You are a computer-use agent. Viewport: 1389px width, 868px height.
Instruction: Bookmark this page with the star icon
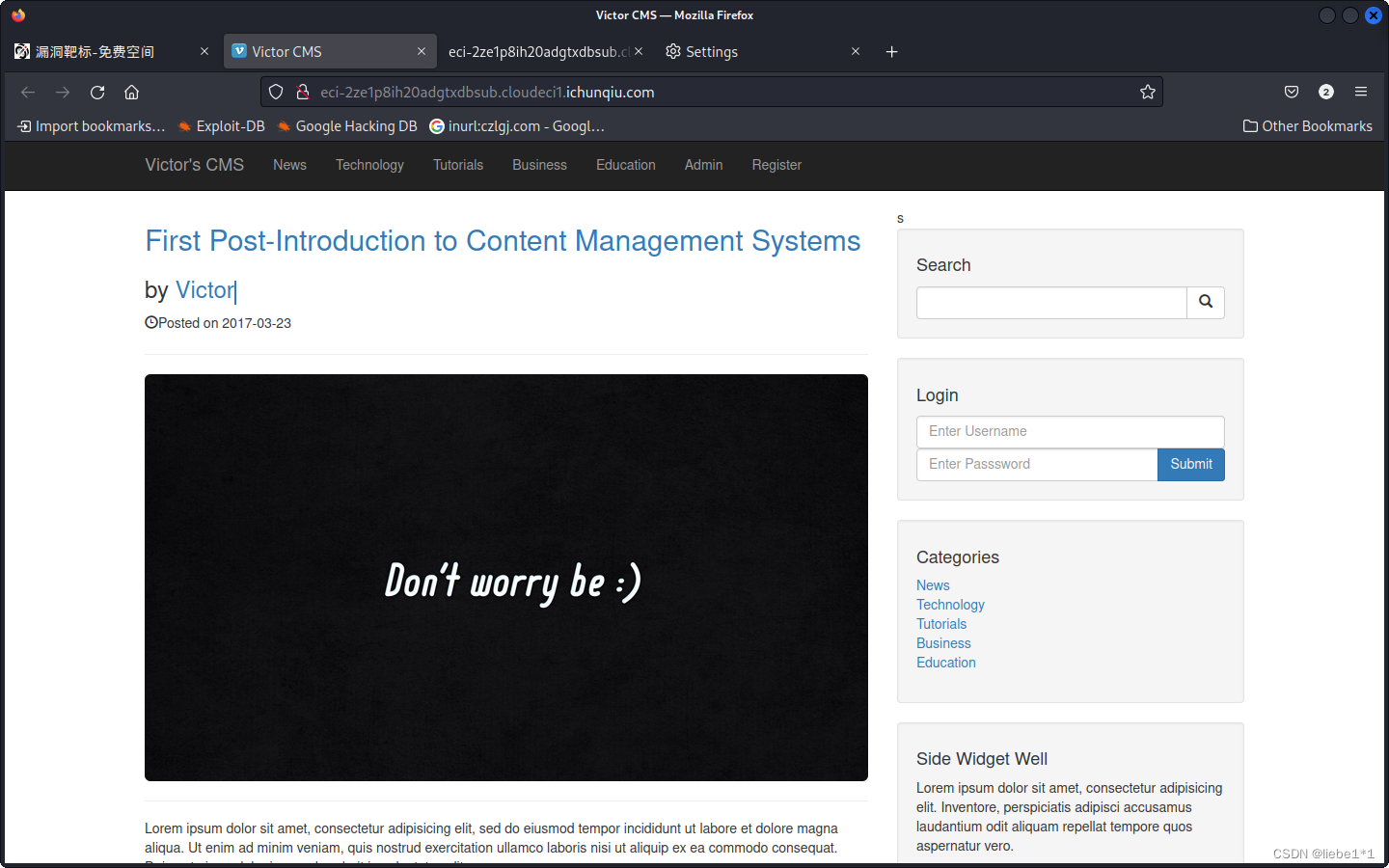pos(1148,93)
